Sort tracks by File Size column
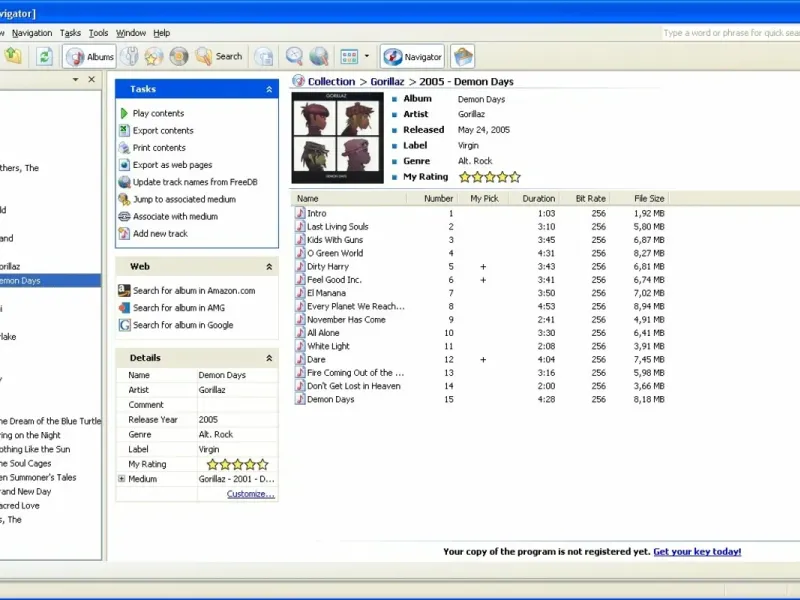This screenshot has height=600, width=800. pos(639,198)
